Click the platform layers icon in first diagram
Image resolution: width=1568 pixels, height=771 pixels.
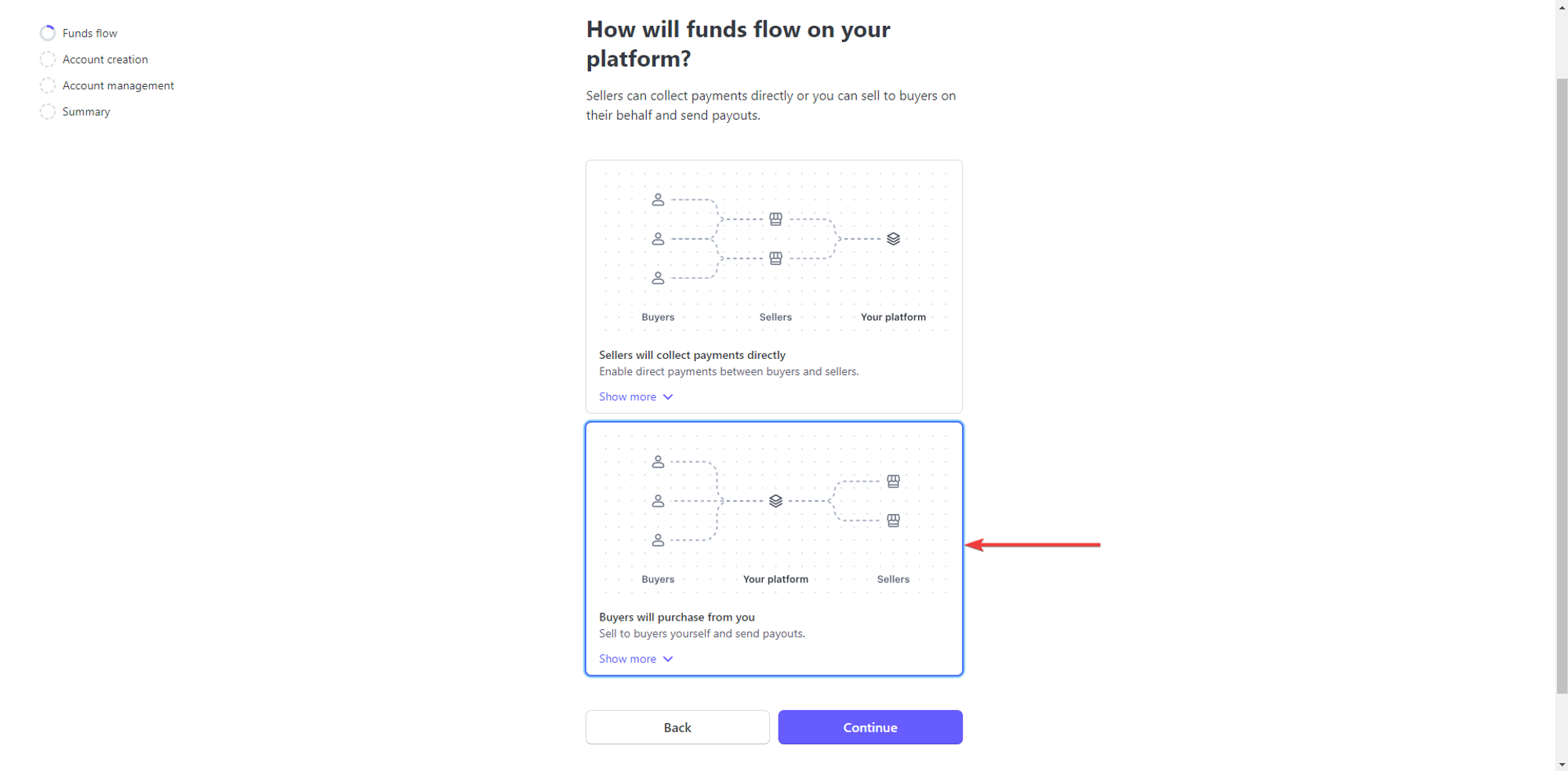tap(893, 239)
